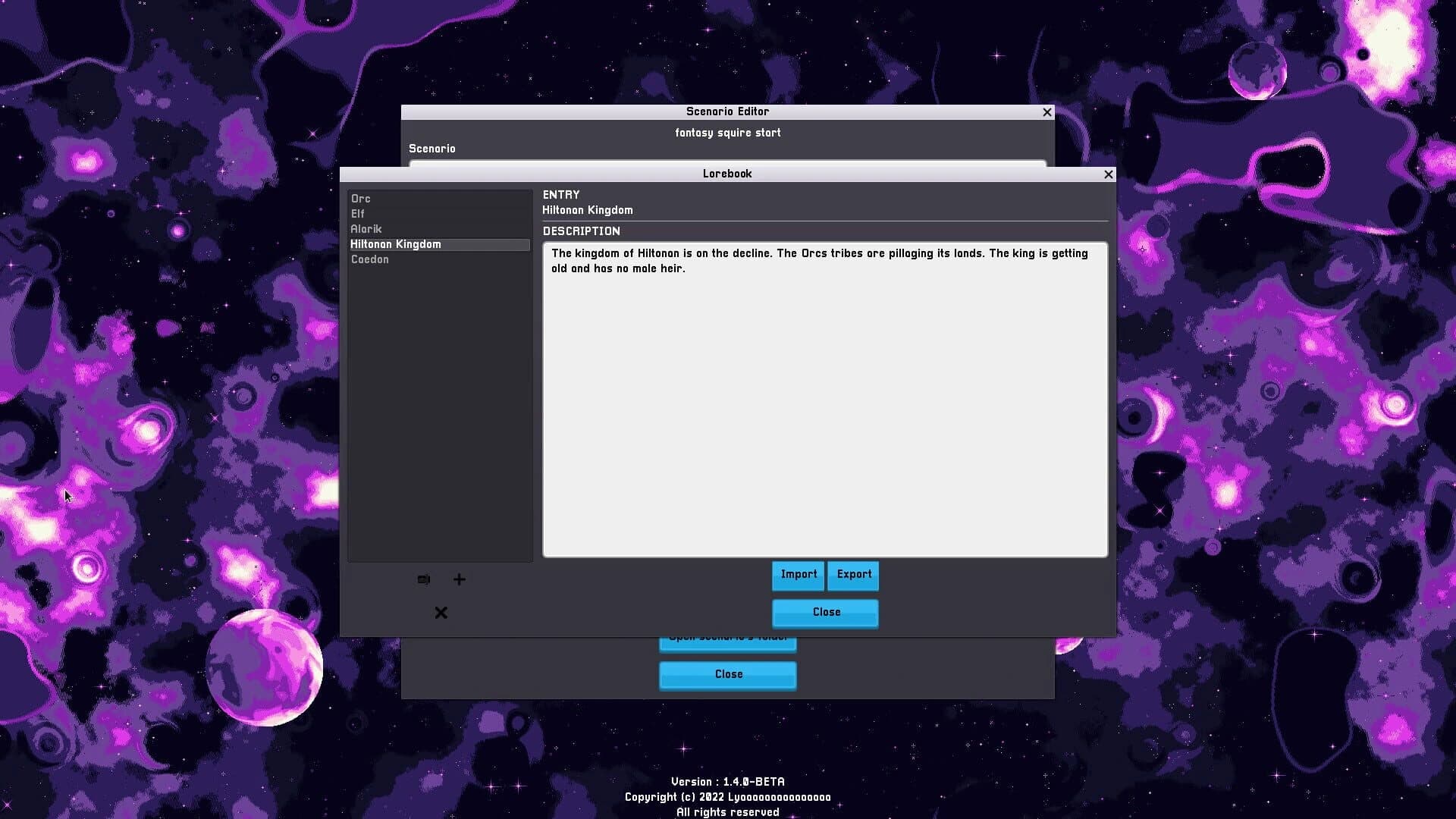Export the lorebook
Image resolution: width=1456 pixels, height=819 pixels.
(853, 576)
